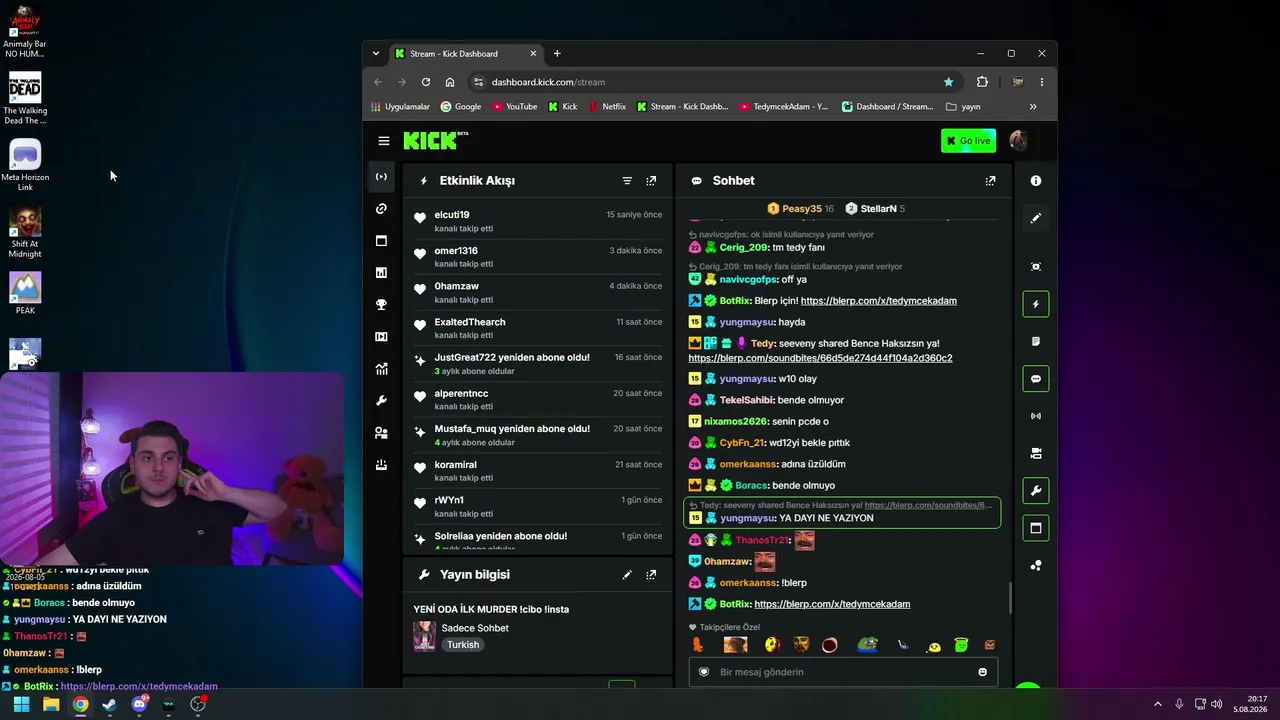Open the blerp soundbites link in Tedy's message

[x=820, y=358]
